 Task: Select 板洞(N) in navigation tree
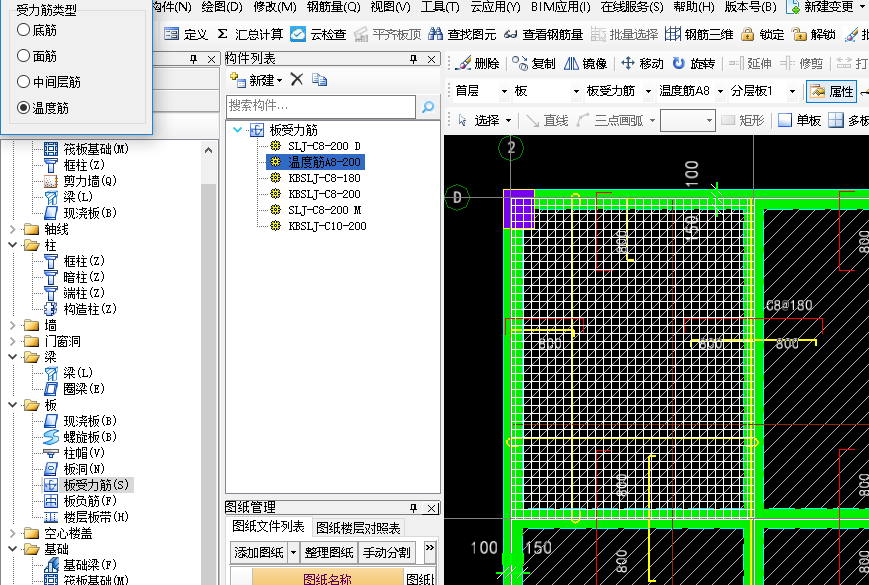tap(84, 469)
